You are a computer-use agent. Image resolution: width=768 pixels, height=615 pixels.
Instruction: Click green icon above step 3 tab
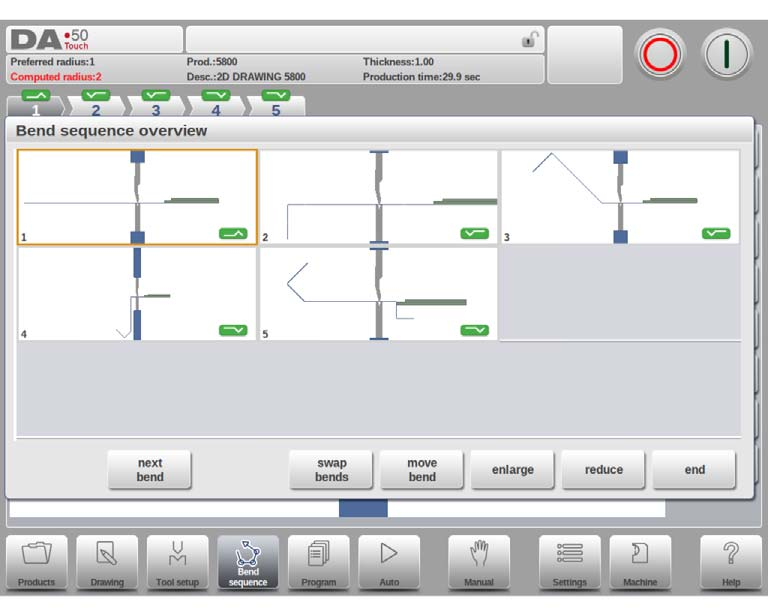(156, 95)
